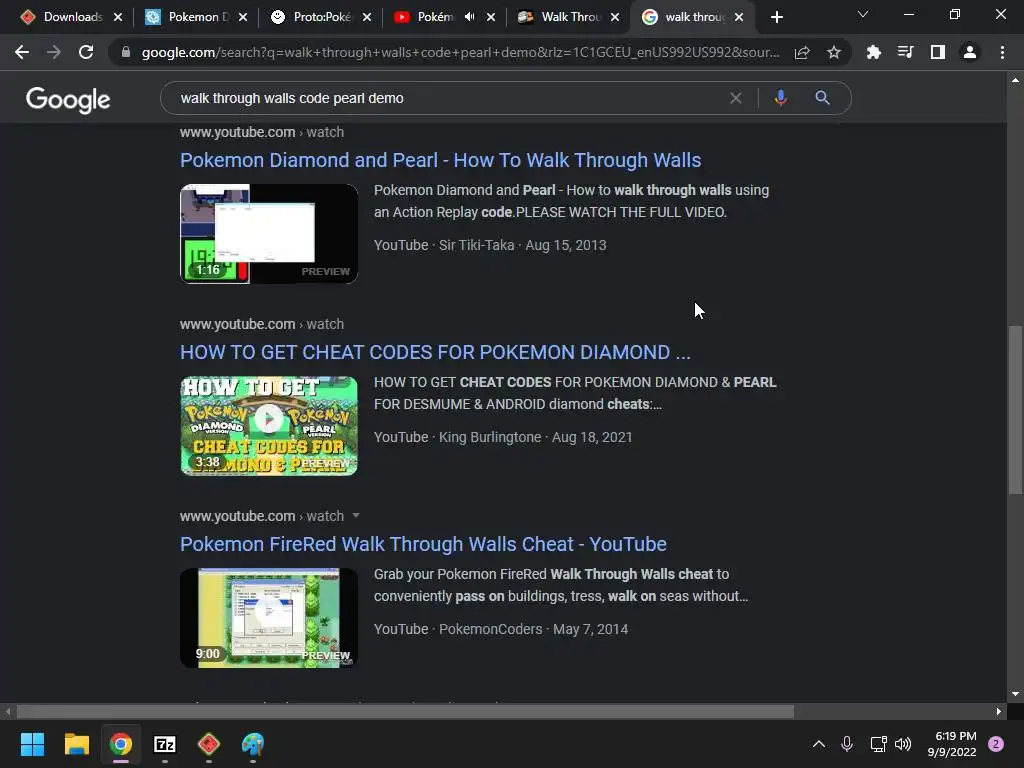The height and width of the screenshot is (768, 1024).
Task: Open File Explorer from the taskbar
Action: click(76, 744)
